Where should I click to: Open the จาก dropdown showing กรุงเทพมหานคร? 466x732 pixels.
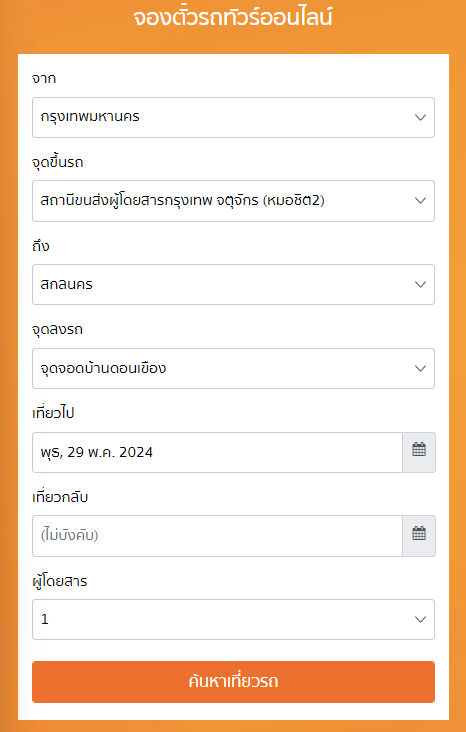click(x=233, y=117)
